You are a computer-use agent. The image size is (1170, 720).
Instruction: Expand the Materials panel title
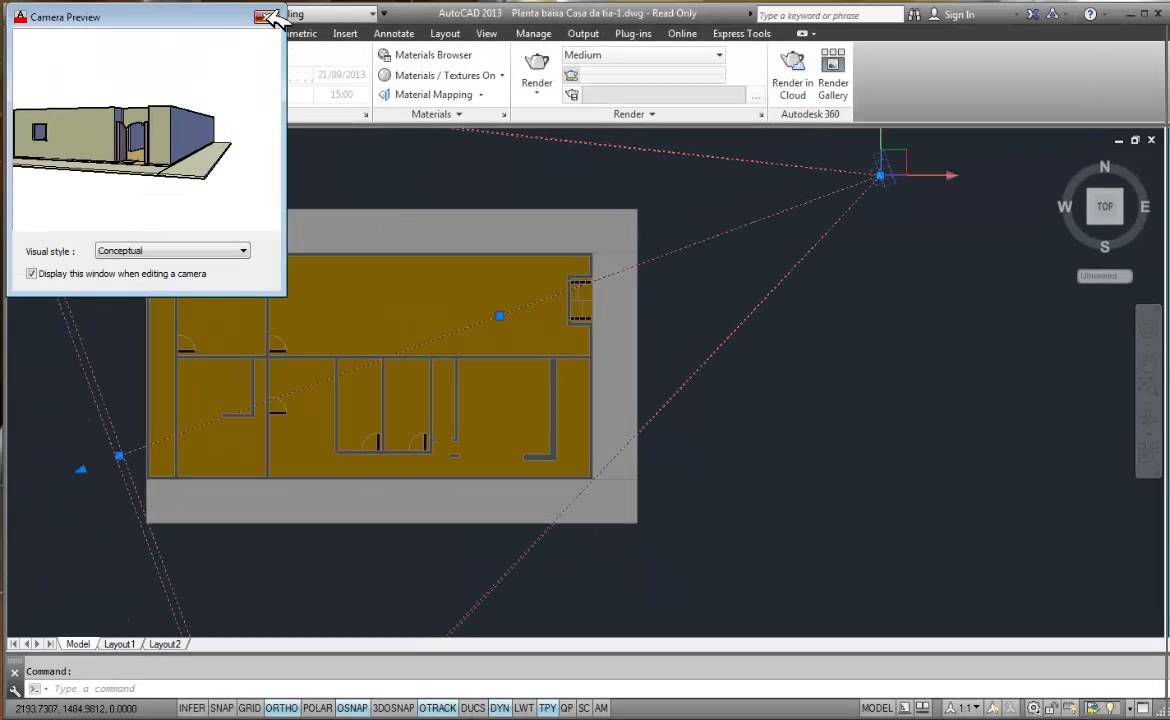[x=437, y=114]
